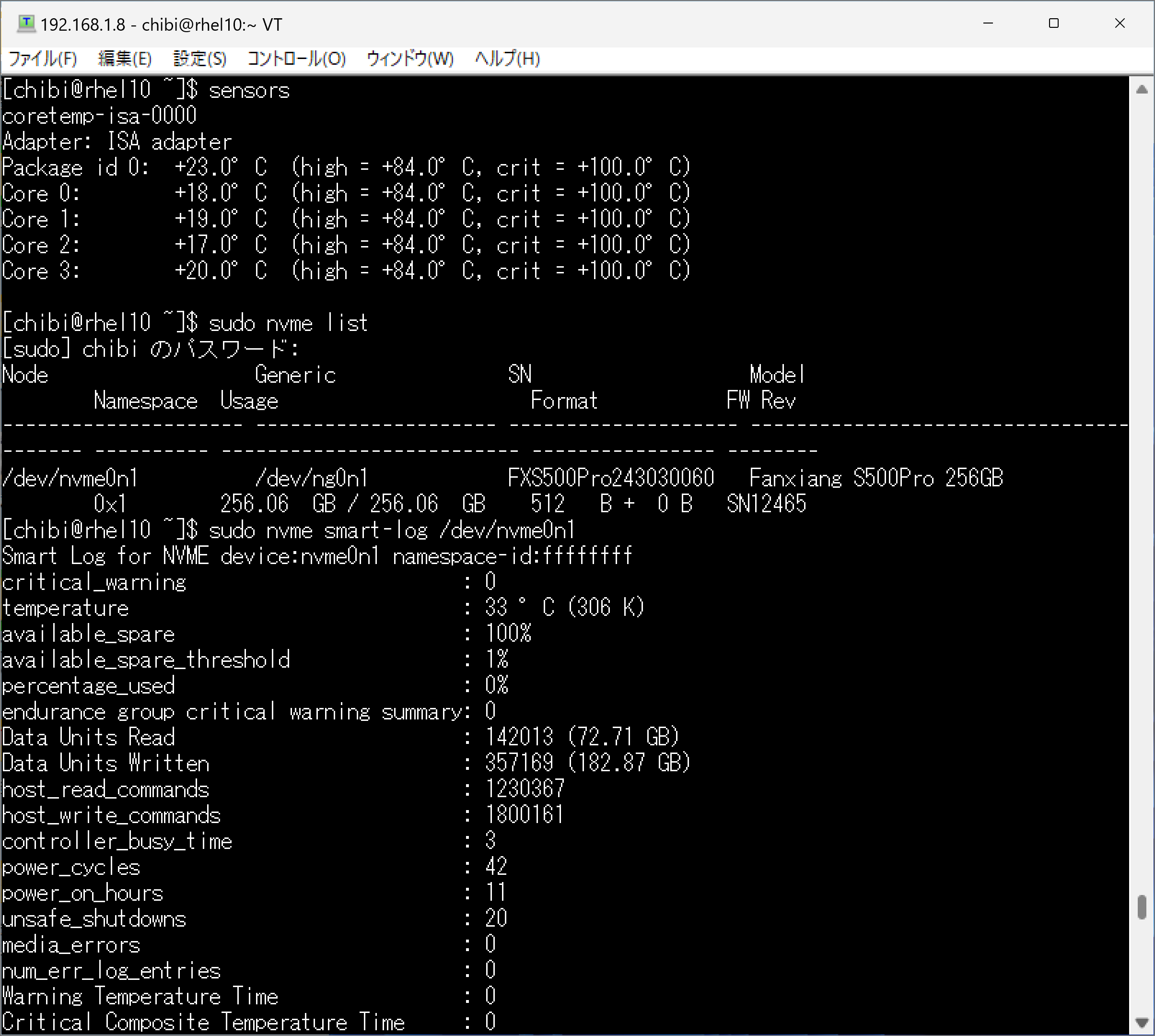Click the scrollbar down arrow
Viewport: 1155px width, 1036px height.
tap(1142, 1022)
